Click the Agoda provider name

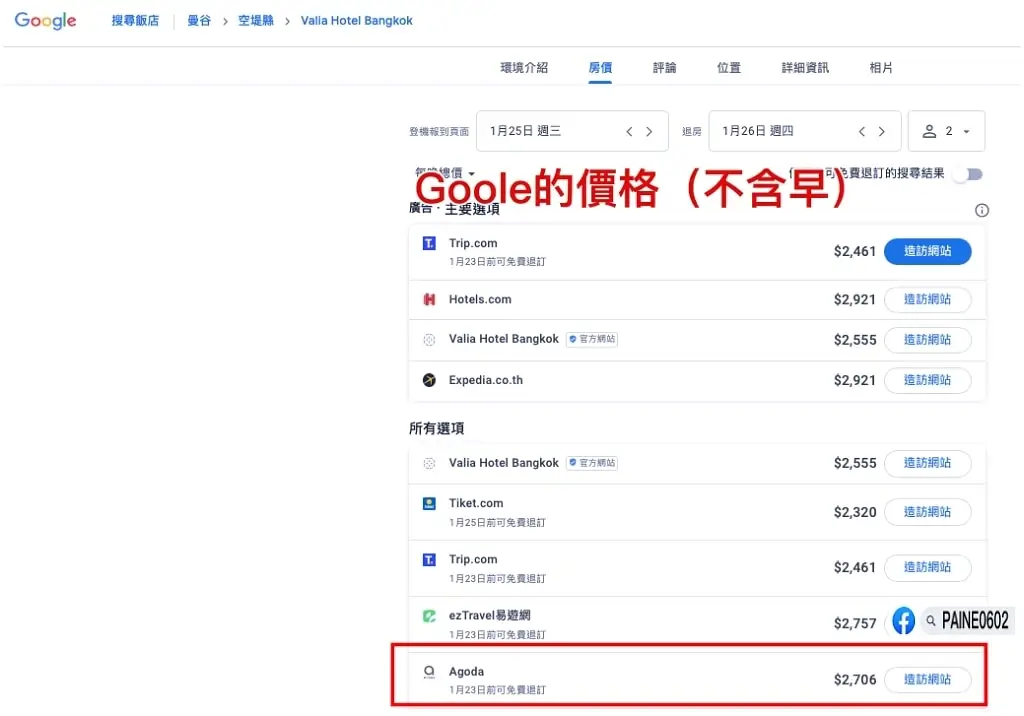[x=466, y=672]
